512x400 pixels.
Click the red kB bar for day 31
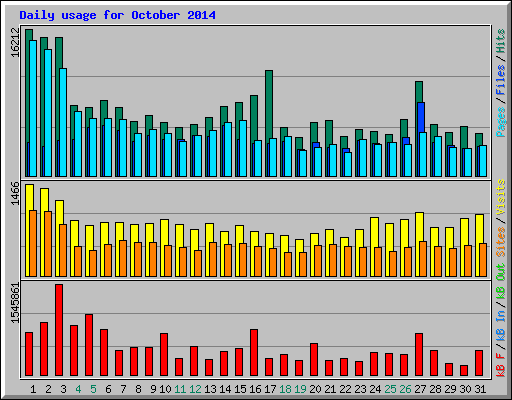(479, 363)
